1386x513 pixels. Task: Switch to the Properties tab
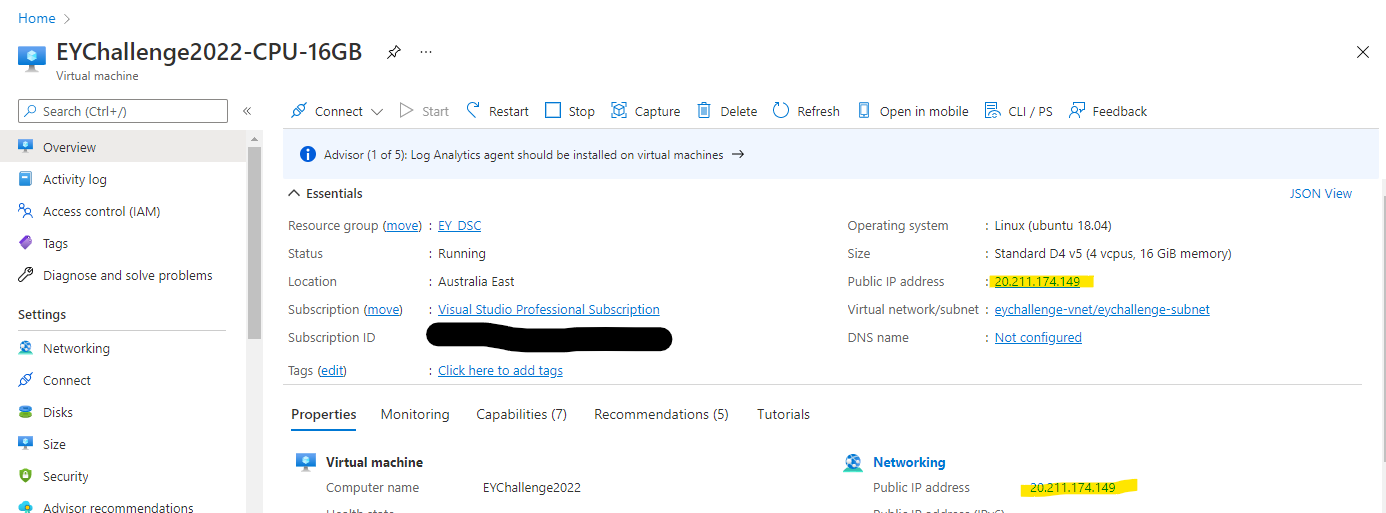pos(323,414)
